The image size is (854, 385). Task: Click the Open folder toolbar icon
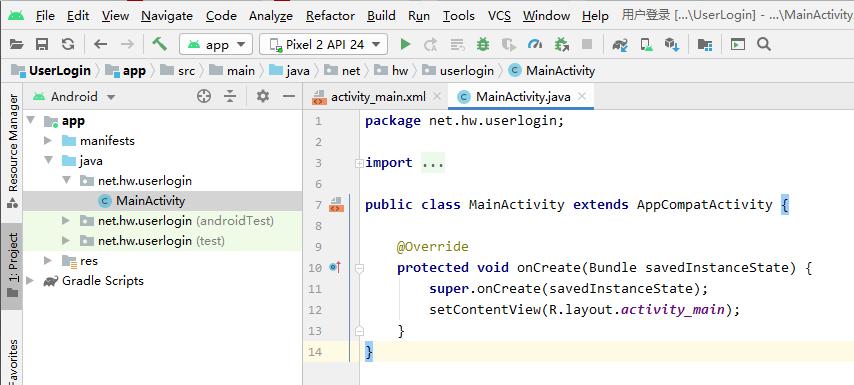[x=16, y=45]
